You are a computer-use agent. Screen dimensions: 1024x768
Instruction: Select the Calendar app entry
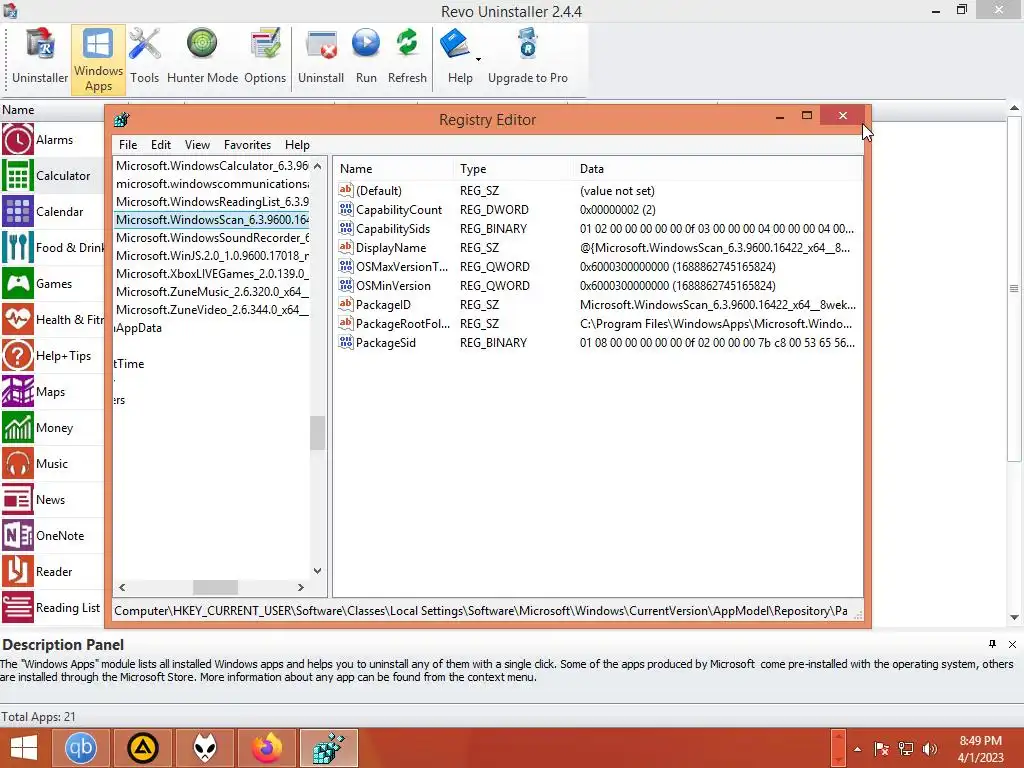52,212
